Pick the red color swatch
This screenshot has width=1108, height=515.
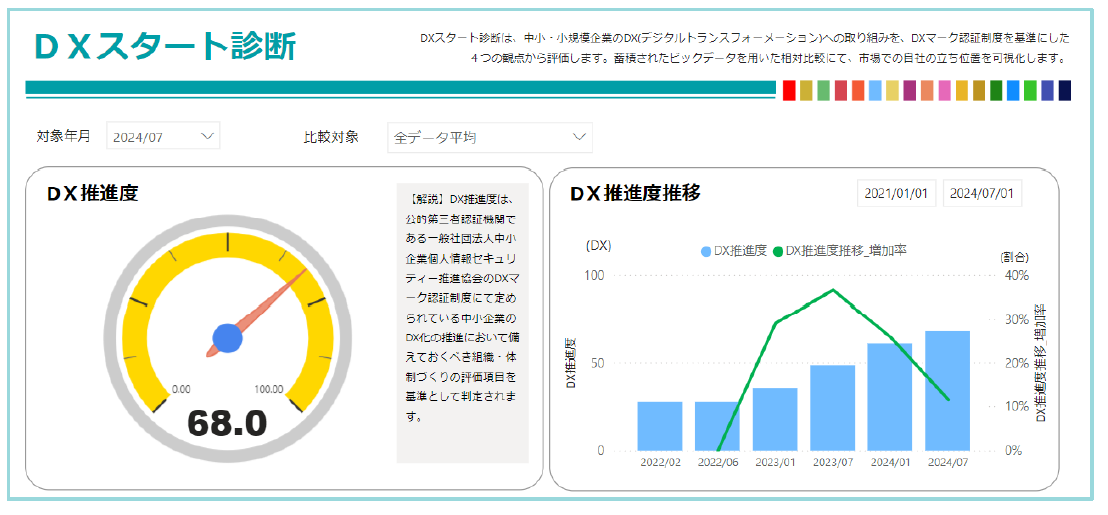tap(789, 91)
